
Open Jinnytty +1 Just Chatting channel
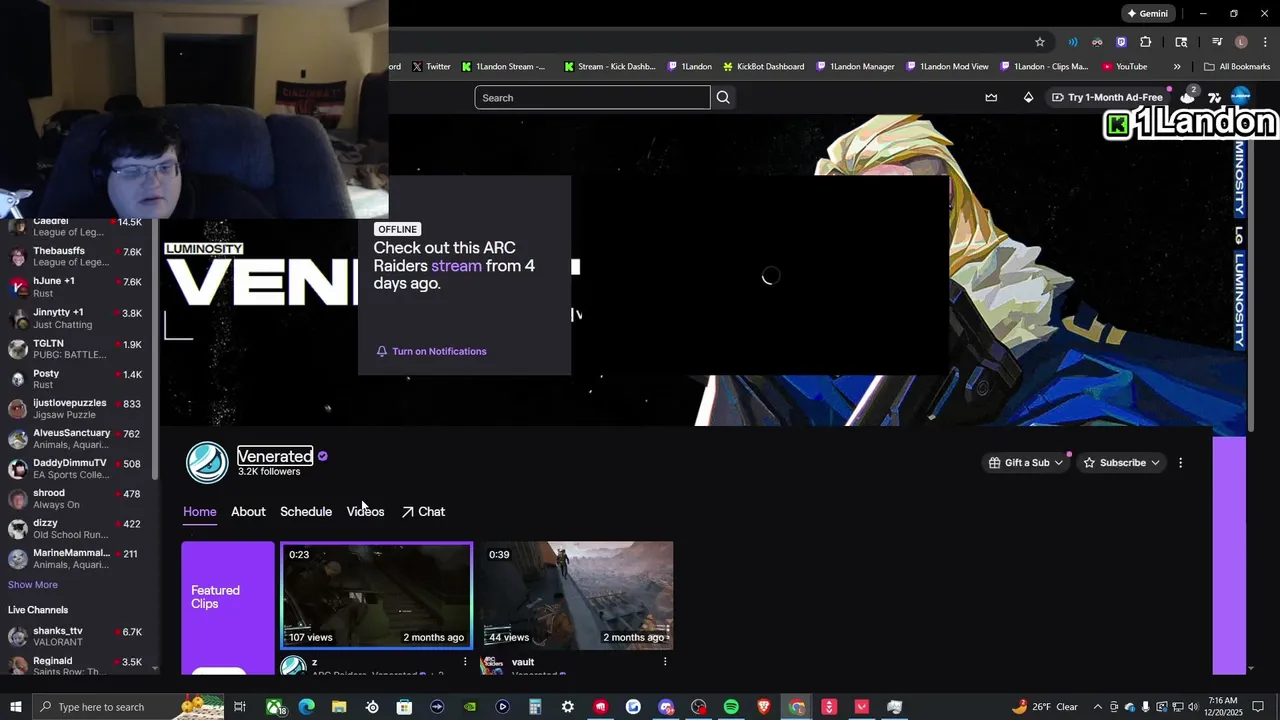point(77,318)
